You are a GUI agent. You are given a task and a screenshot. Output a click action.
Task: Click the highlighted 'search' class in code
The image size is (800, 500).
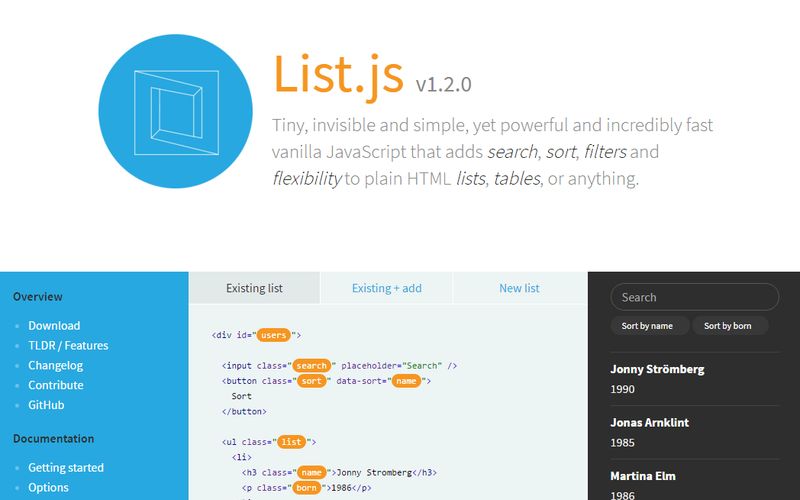pyautogui.click(x=311, y=366)
